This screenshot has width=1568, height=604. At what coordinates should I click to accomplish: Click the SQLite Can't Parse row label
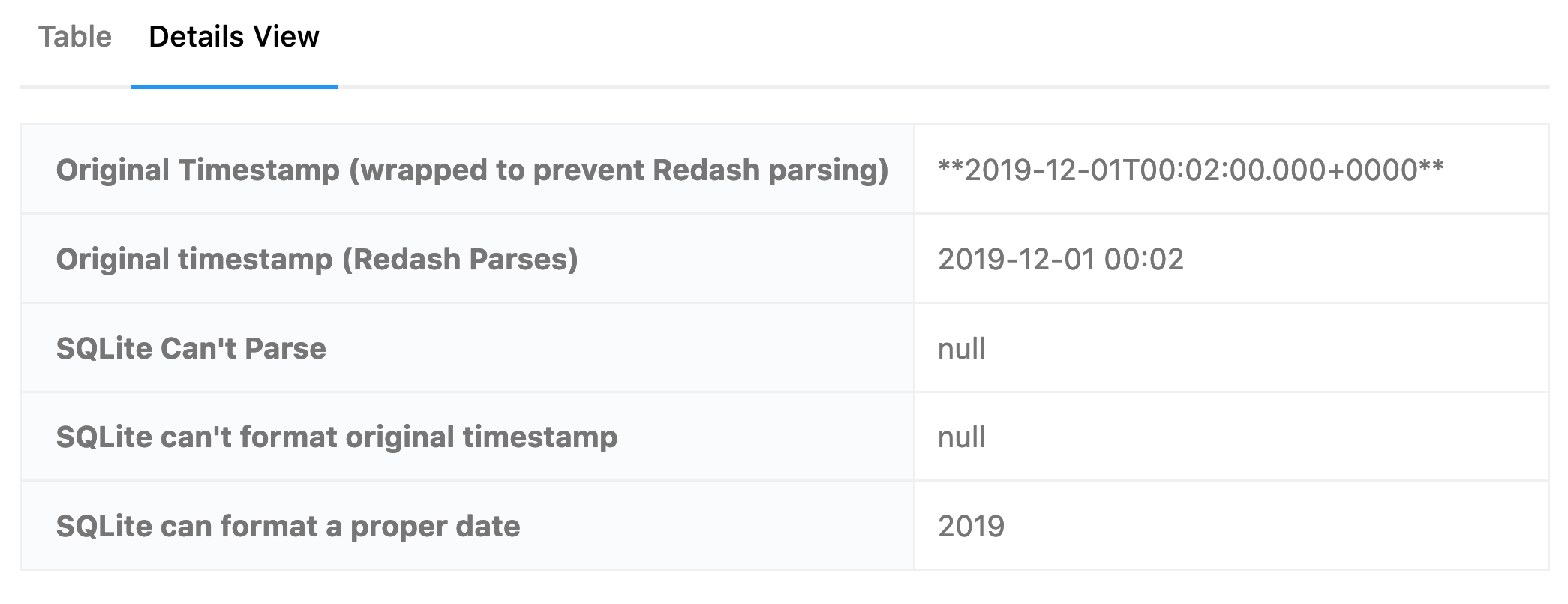pyautogui.click(x=191, y=348)
